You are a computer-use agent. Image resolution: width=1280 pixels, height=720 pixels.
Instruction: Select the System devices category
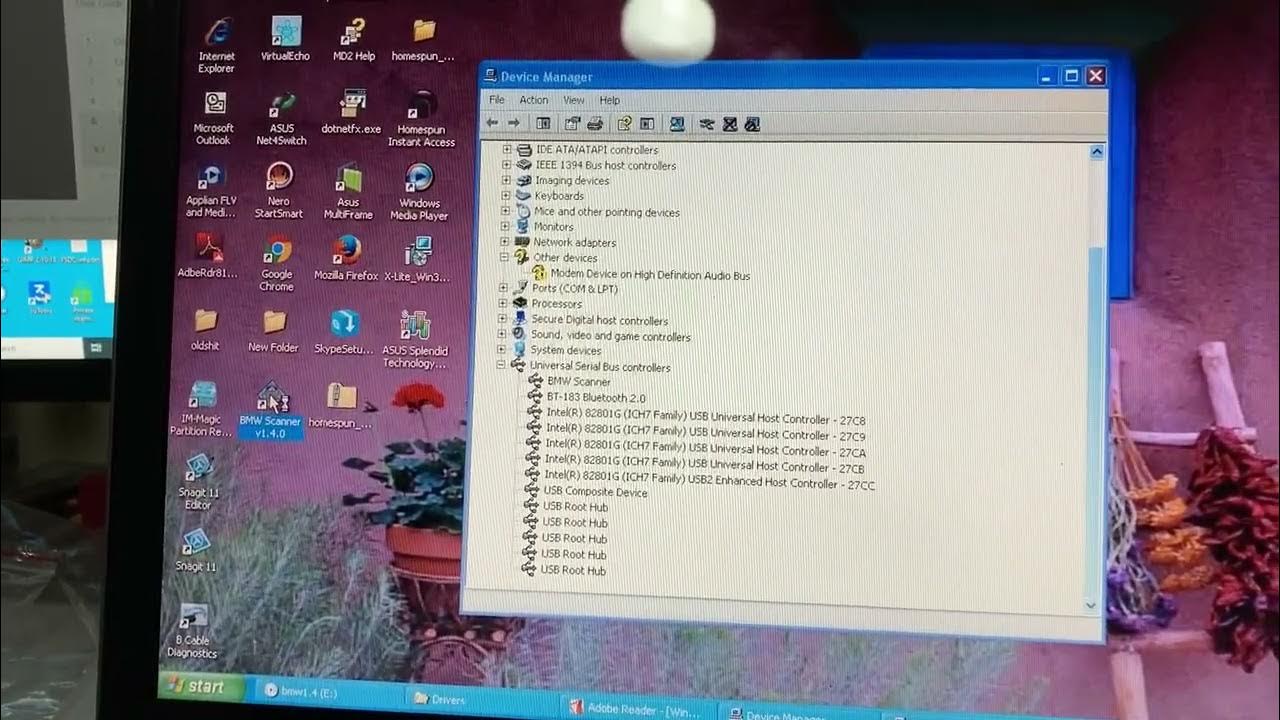click(x=565, y=351)
